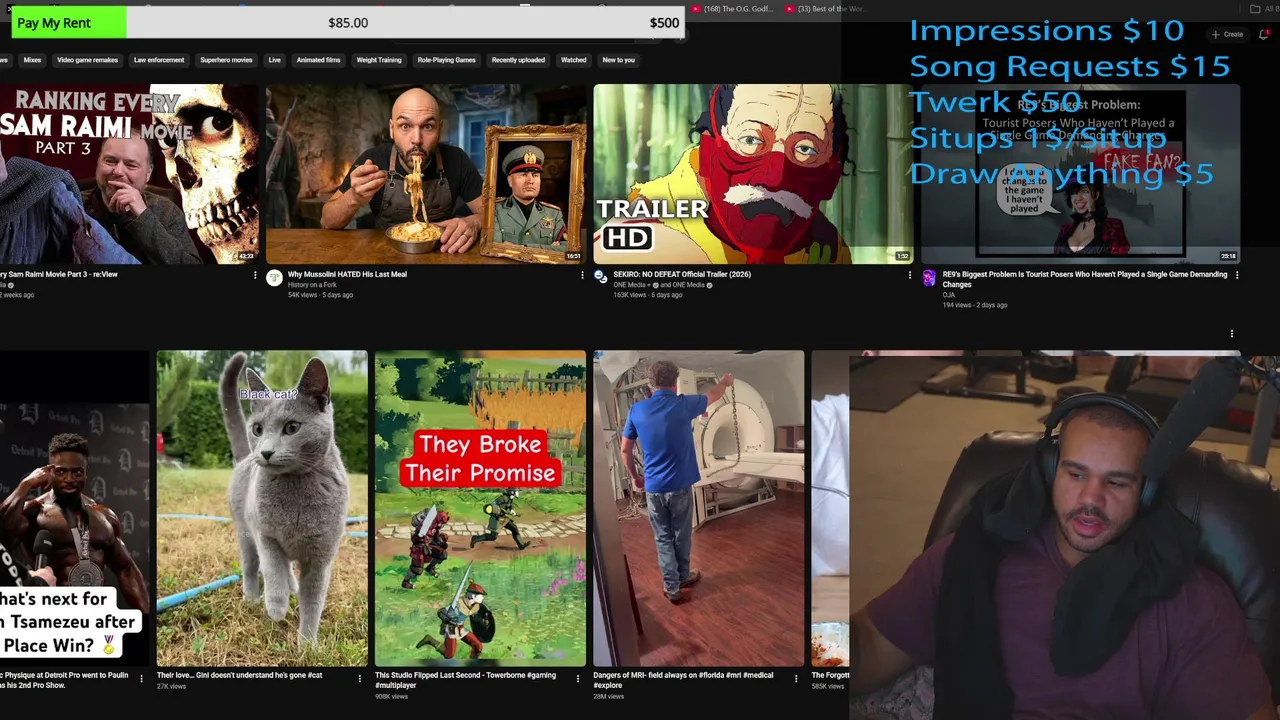Click the 54K views · 5 days ago text
This screenshot has width=1280, height=720.
pyautogui.click(x=320, y=295)
